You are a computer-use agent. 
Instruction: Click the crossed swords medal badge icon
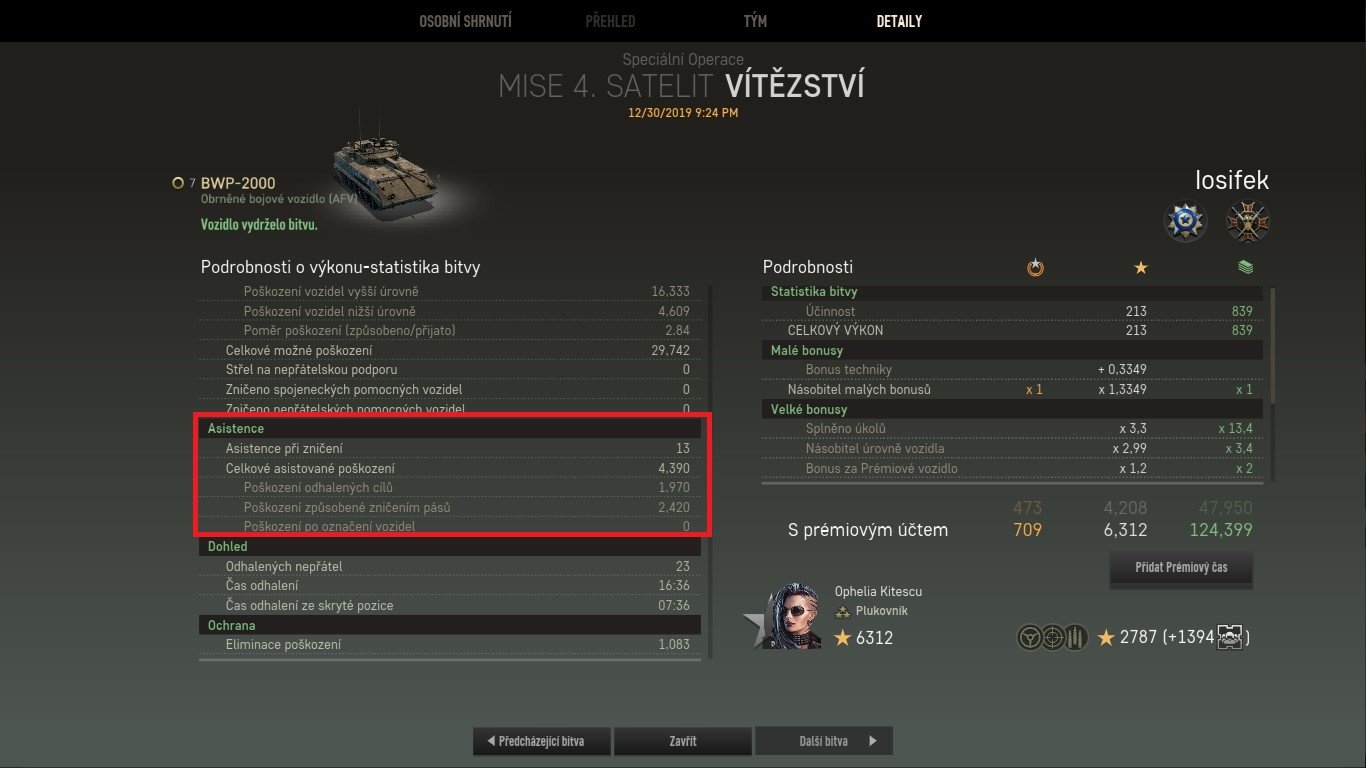pyautogui.click(x=1248, y=221)
